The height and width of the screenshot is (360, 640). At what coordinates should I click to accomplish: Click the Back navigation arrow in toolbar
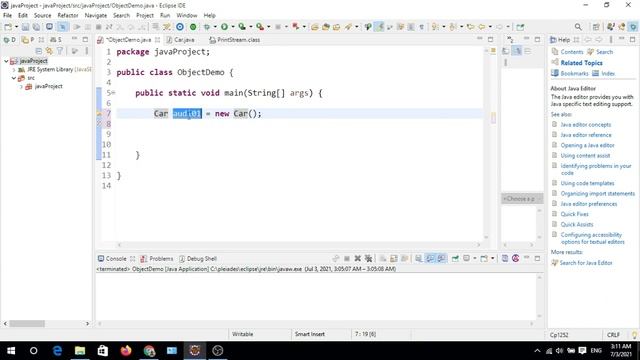(x=482, y=27)
